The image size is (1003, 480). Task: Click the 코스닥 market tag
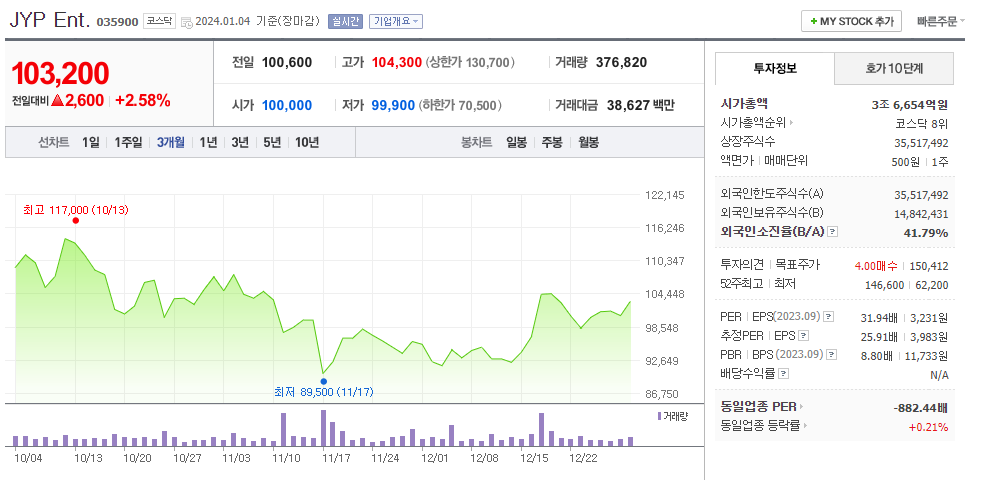(158, 21)
